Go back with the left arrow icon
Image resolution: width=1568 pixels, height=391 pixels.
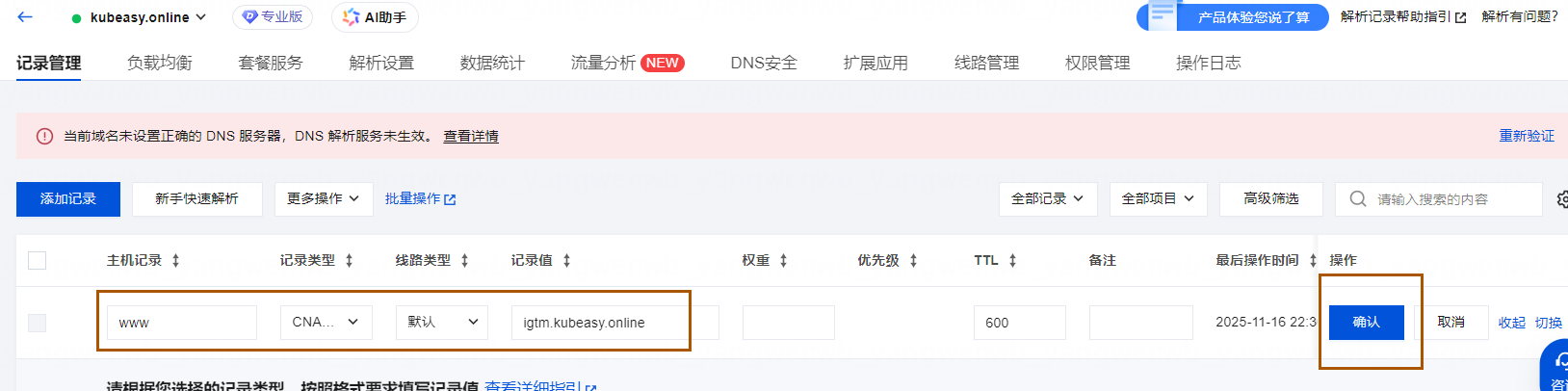(25, 16)
